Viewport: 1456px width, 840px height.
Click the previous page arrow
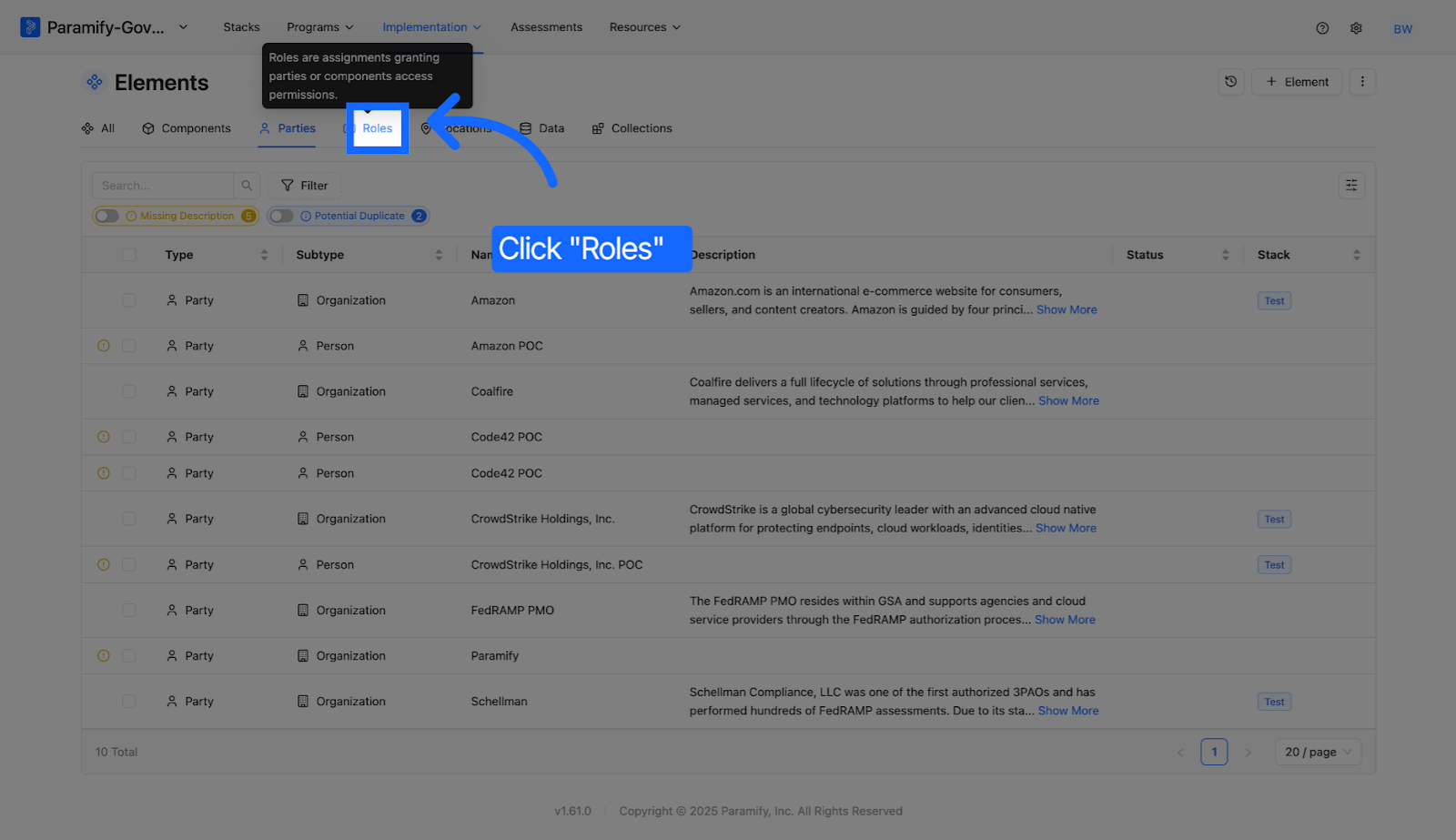(x=1180, y=752)
